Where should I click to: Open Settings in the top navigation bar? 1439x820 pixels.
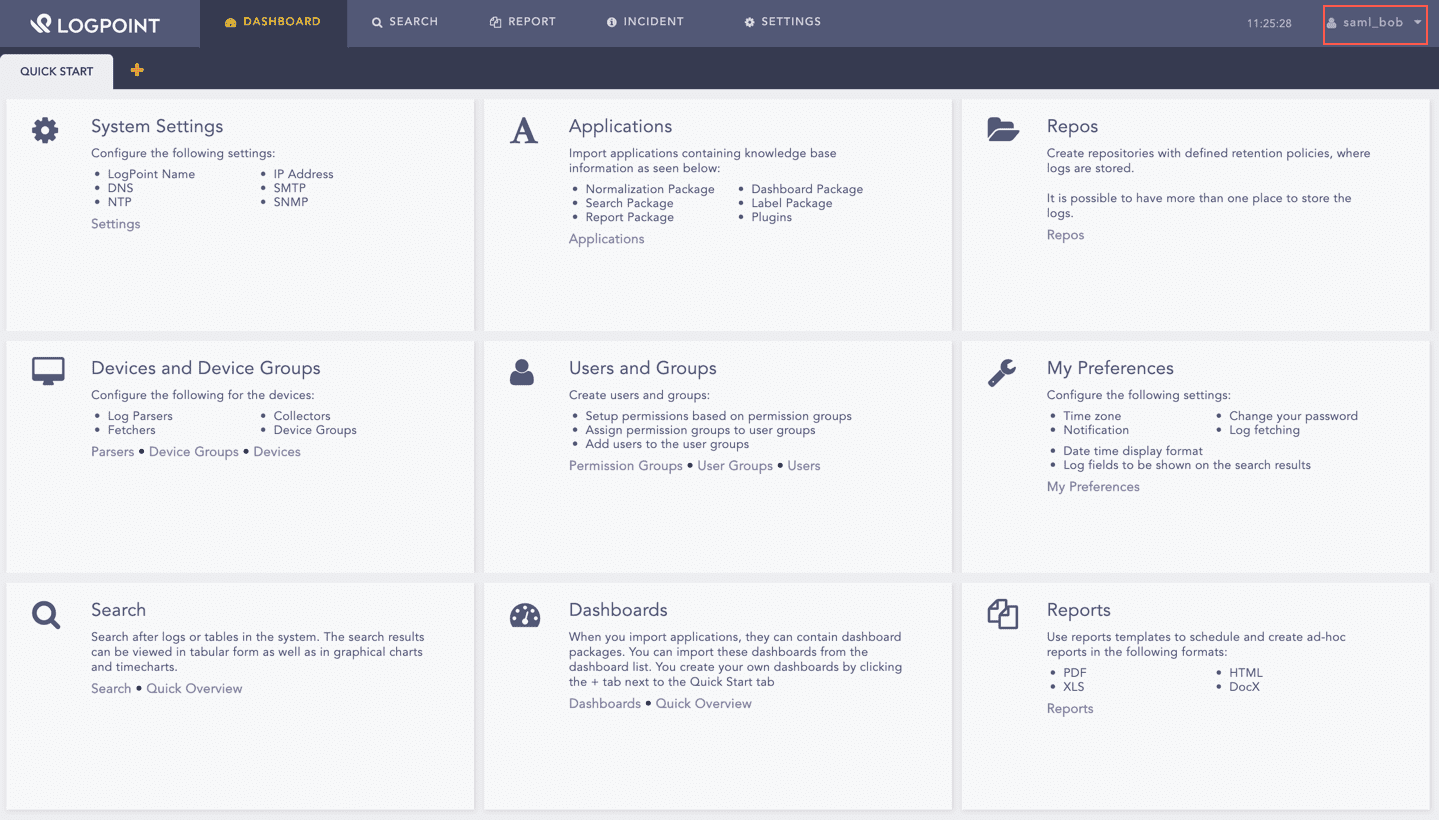tap(782, 22)
